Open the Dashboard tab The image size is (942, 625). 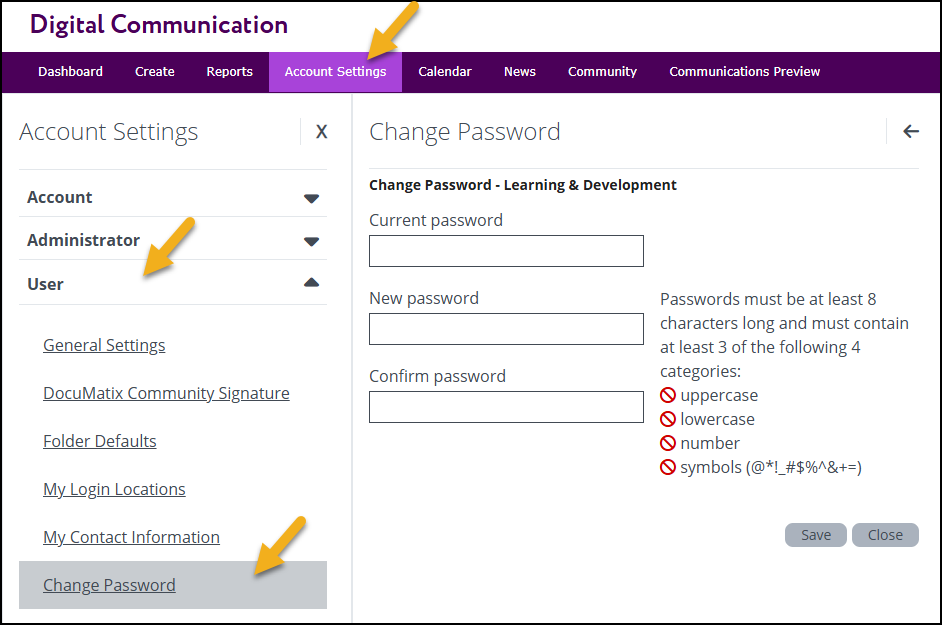(70, 72)
